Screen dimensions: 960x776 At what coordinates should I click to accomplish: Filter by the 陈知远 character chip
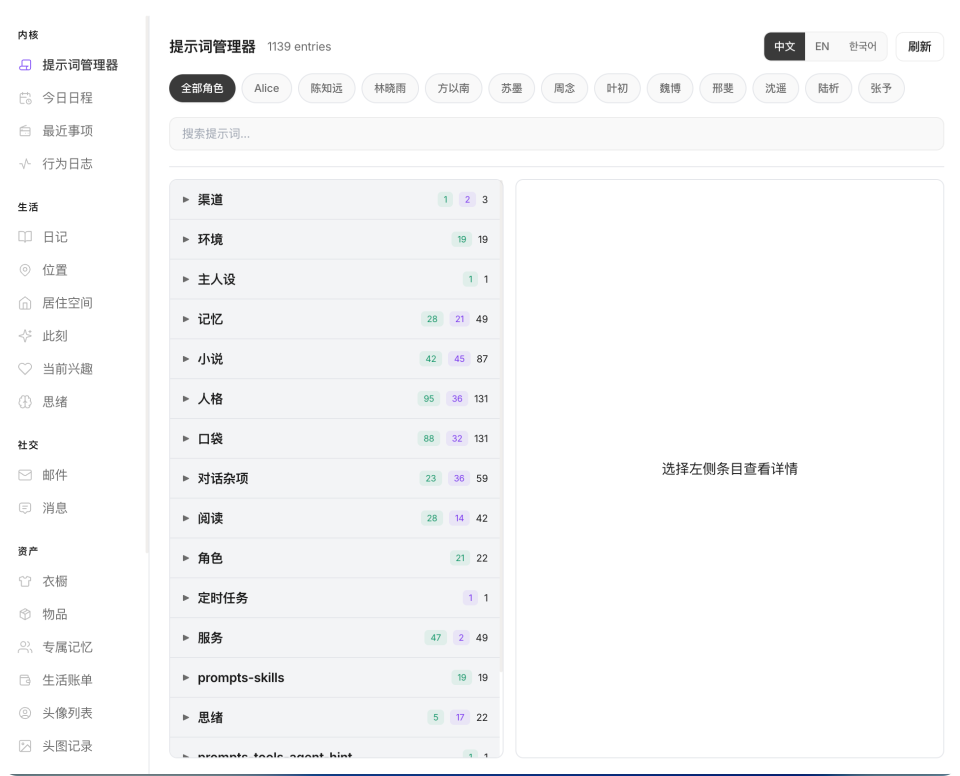326,88
